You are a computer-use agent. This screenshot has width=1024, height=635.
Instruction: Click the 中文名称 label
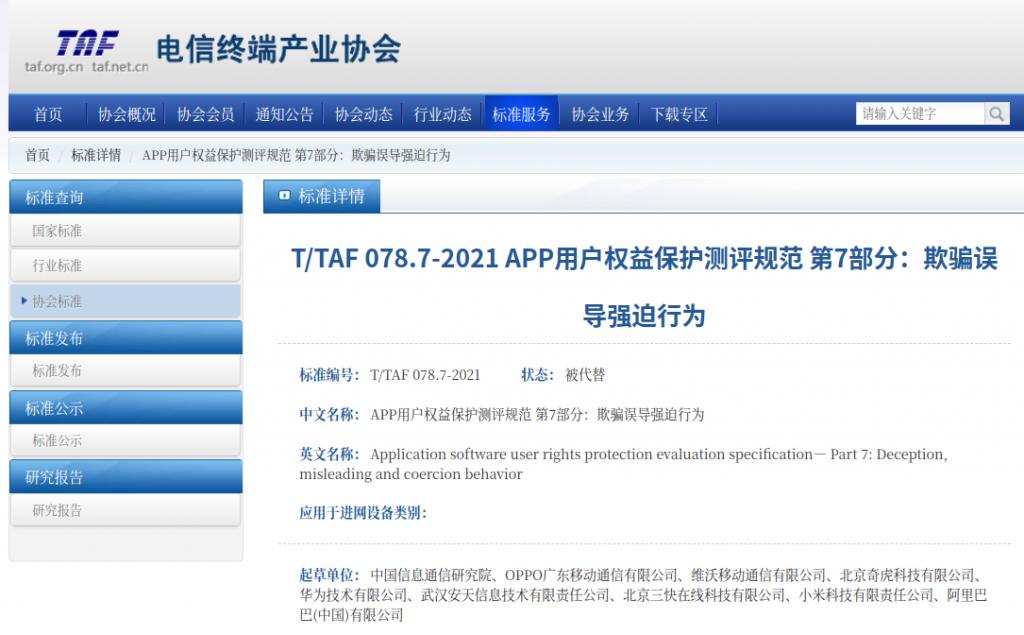click(x=330, y=415)
